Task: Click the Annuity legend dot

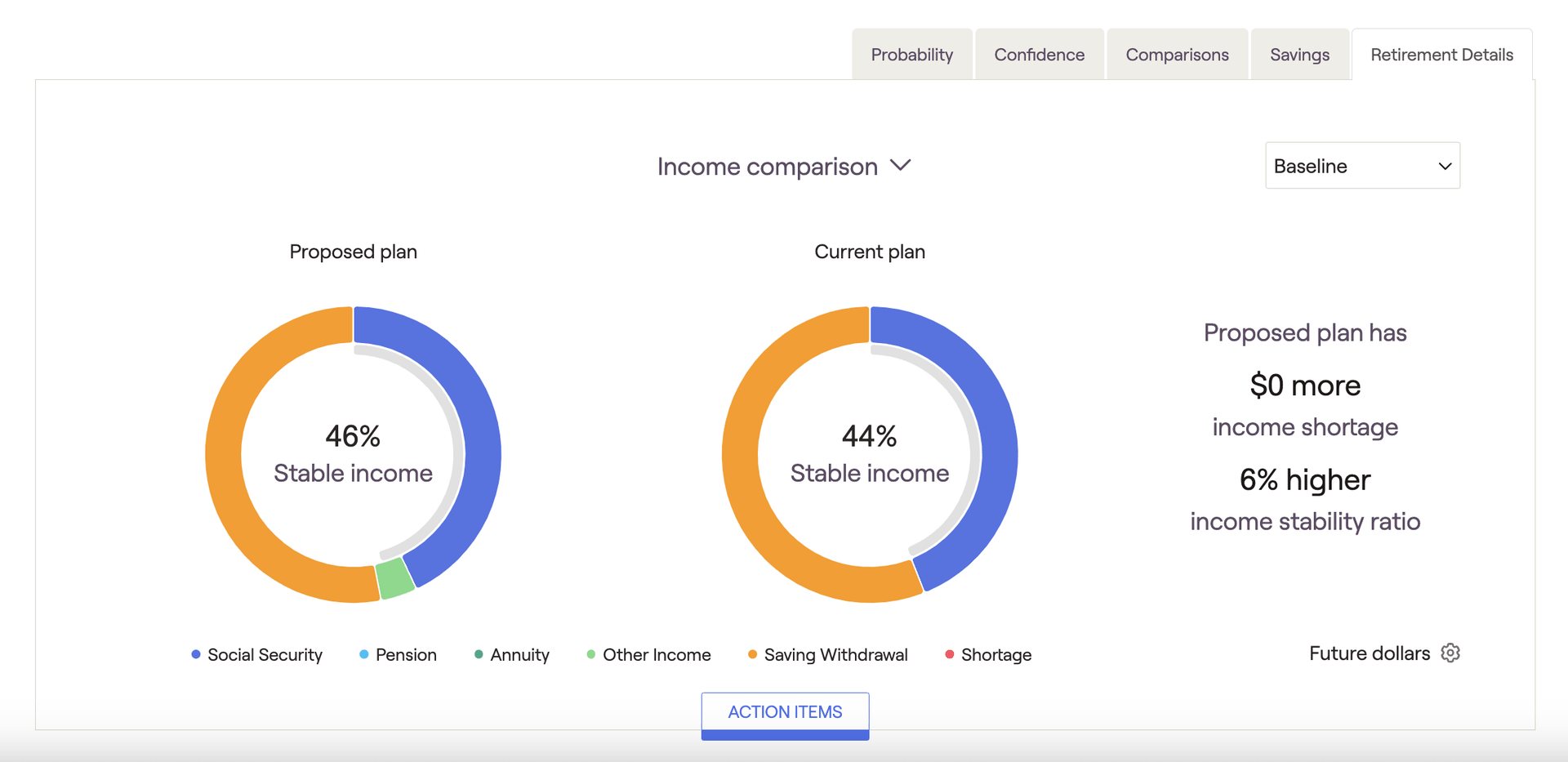Action: pos(479,654)
